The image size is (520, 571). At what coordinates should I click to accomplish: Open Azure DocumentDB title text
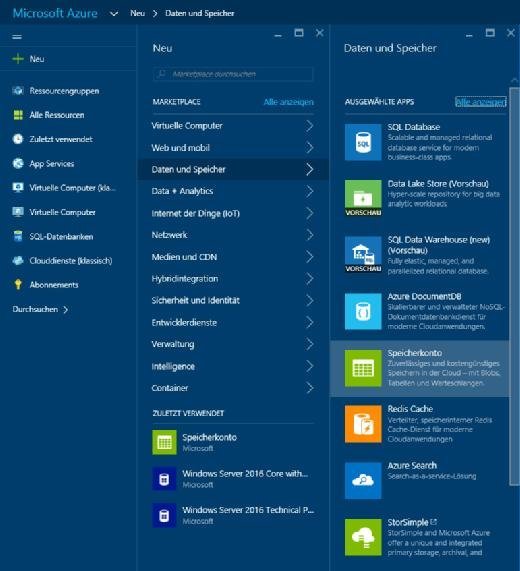pyautogui.click(x=424, y=296)
